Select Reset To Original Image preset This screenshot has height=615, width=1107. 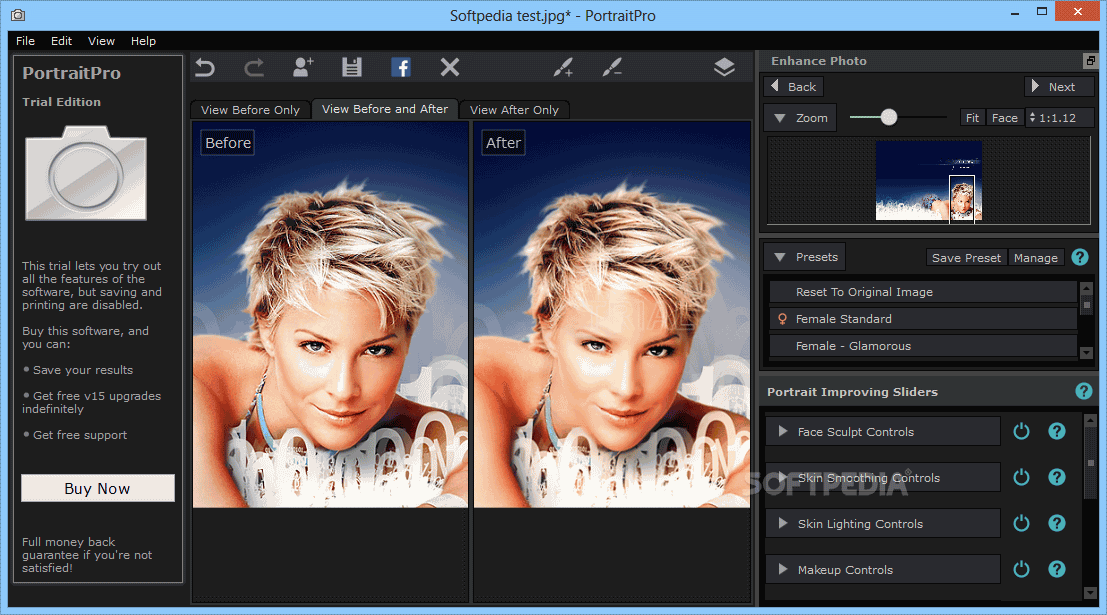[923, 292]
